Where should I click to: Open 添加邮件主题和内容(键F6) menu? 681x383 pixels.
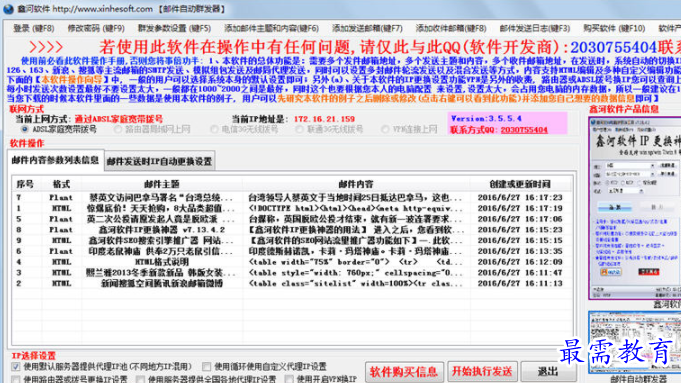(x=271, y=29)
